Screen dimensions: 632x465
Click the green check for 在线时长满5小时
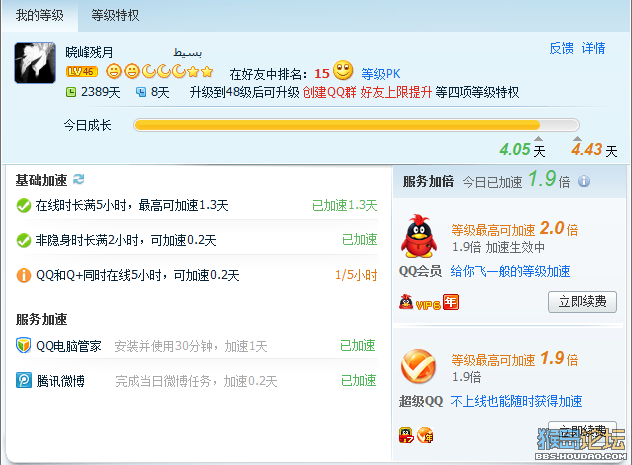coord(24,206)
